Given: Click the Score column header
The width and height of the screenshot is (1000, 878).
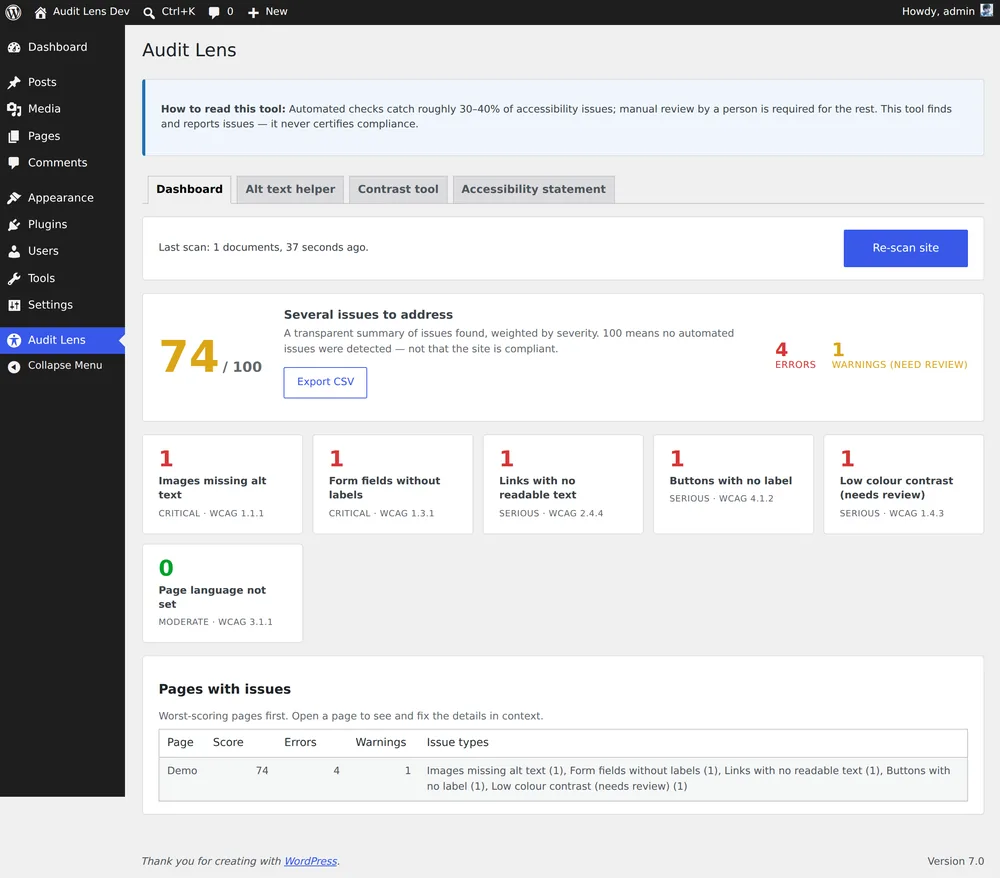Looking at the screenshot, I should pos(228,742).
